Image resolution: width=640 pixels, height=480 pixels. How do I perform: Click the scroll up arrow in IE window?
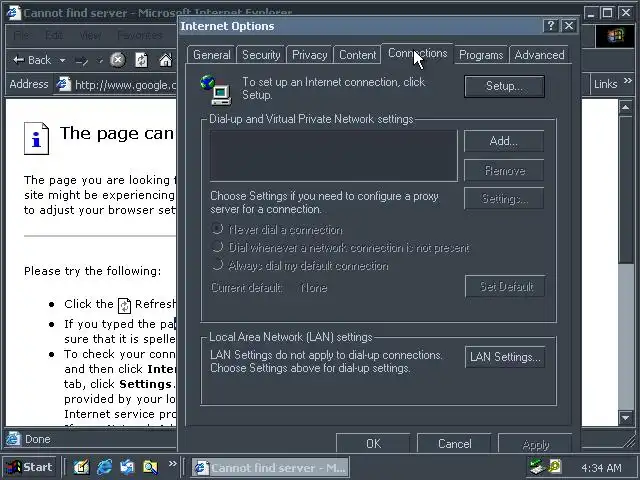(625, 108)
